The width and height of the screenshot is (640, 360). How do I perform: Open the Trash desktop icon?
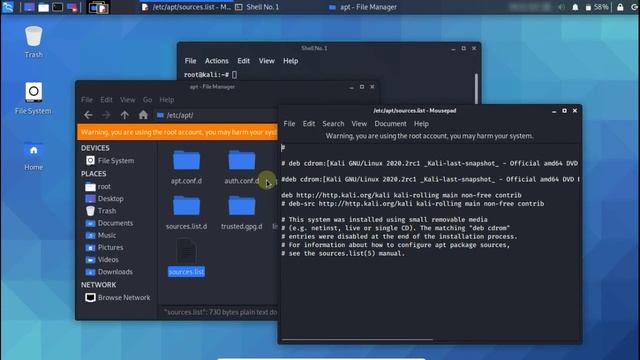click(33, 42)
